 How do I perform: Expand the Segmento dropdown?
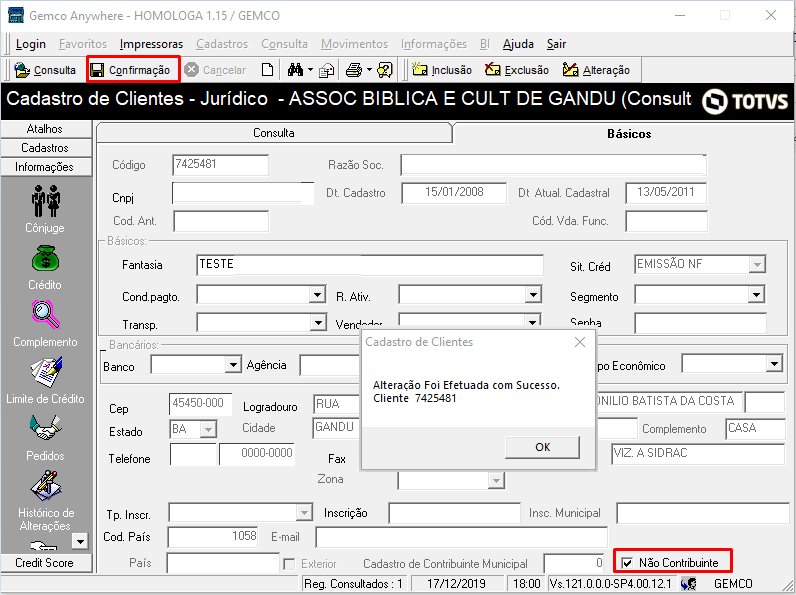tap(756, 294)
